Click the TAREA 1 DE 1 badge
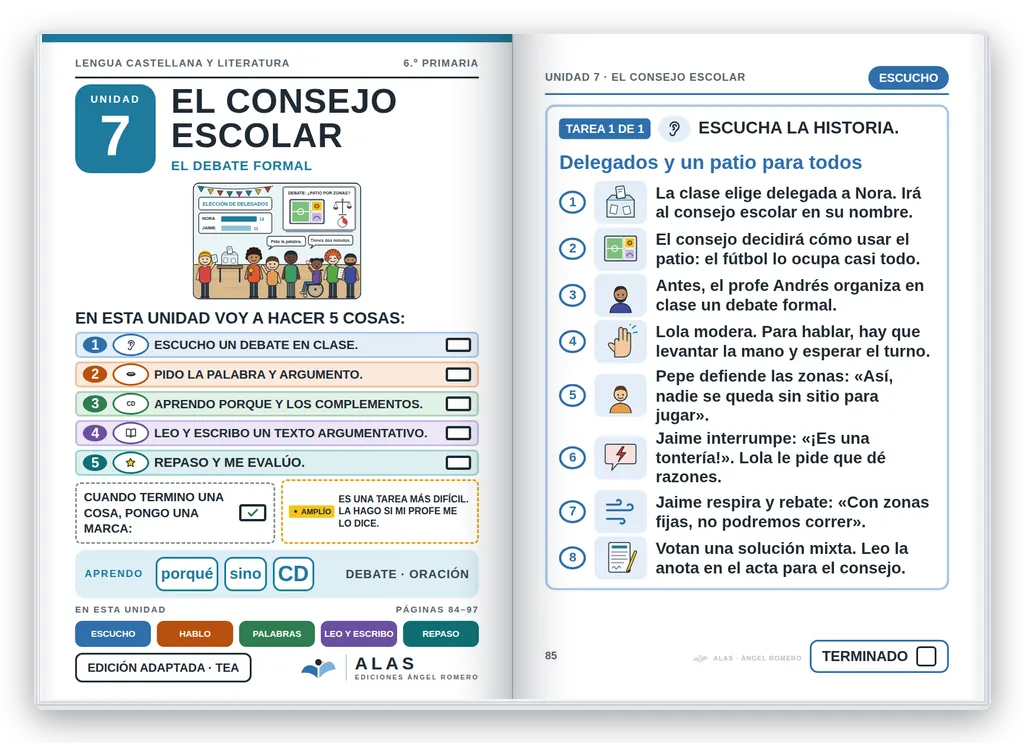1024x743 pixels. tap(605, 129)
